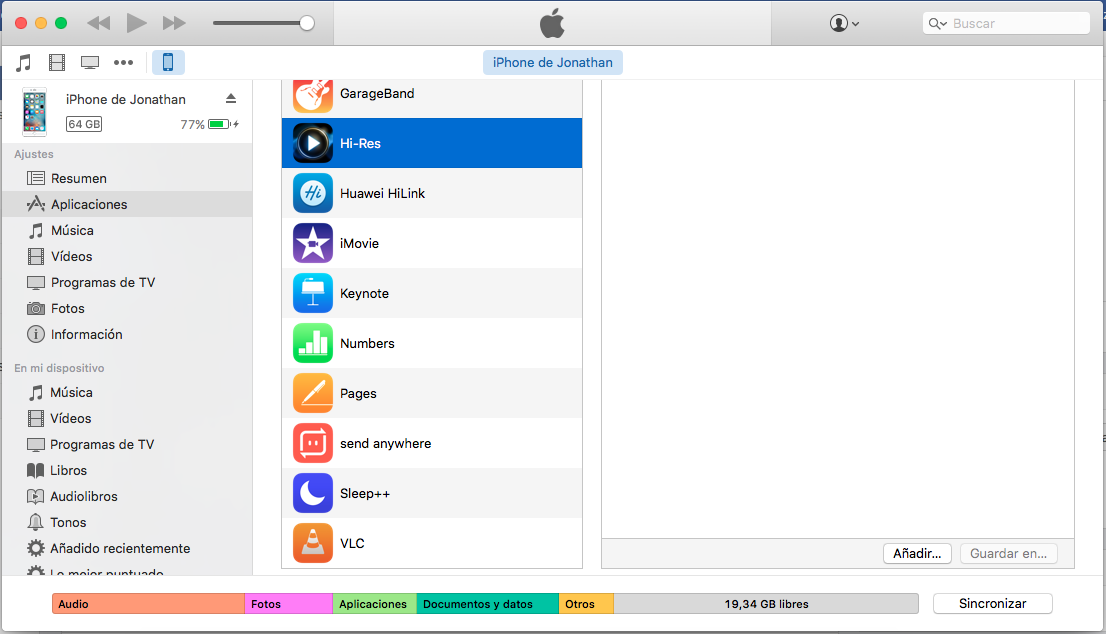Click the volume slider knob
This screenshot has height=634, width=1106.
coord(307,23)
